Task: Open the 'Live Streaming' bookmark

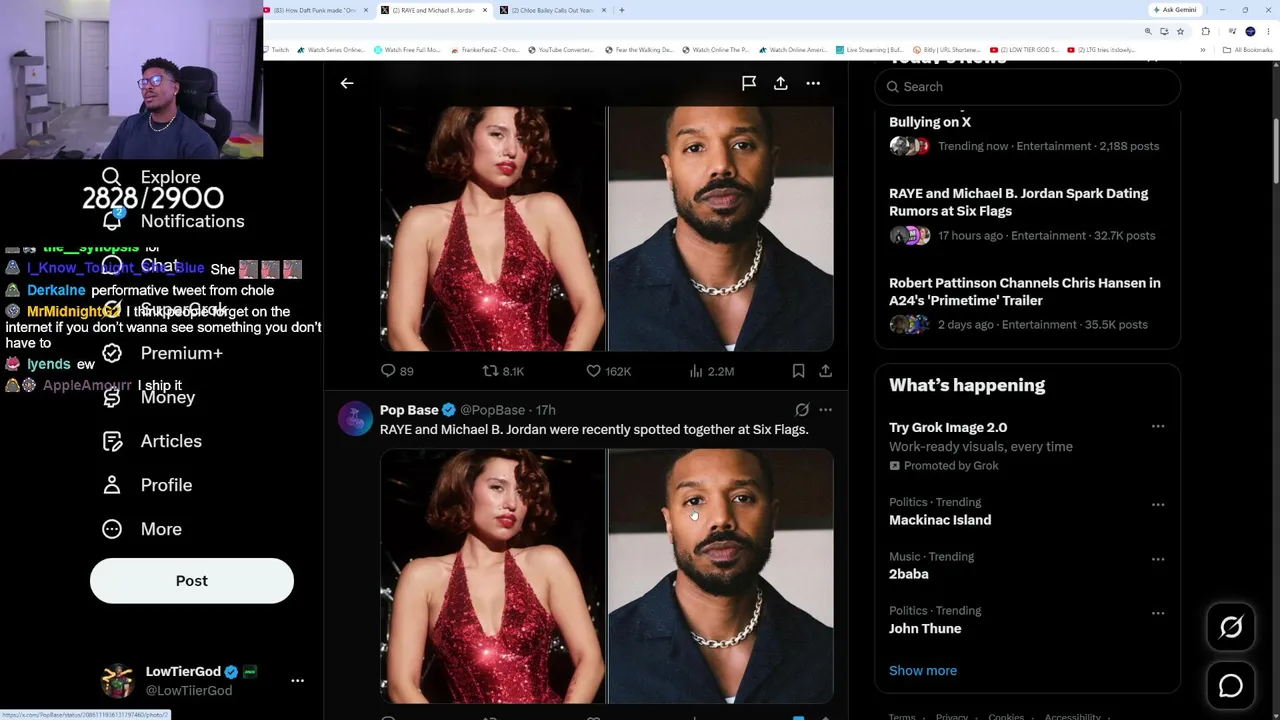Action: pos(869,50)
